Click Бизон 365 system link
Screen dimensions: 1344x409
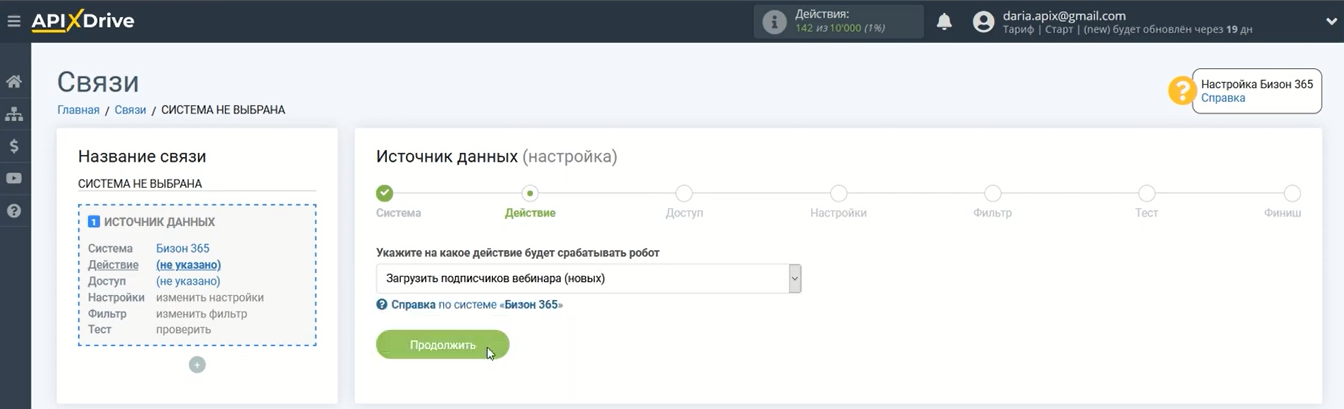tap(183, 248)
